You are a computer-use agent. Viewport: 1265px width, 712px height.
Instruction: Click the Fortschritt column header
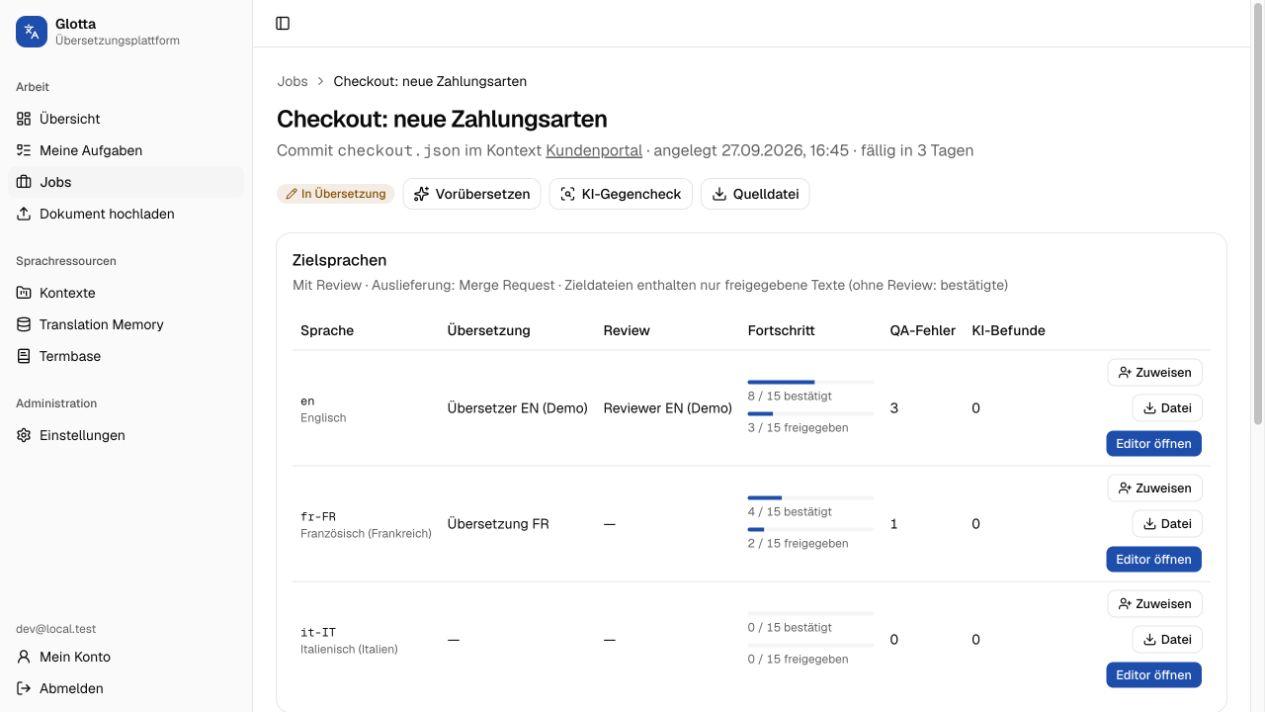coord(781,330)
